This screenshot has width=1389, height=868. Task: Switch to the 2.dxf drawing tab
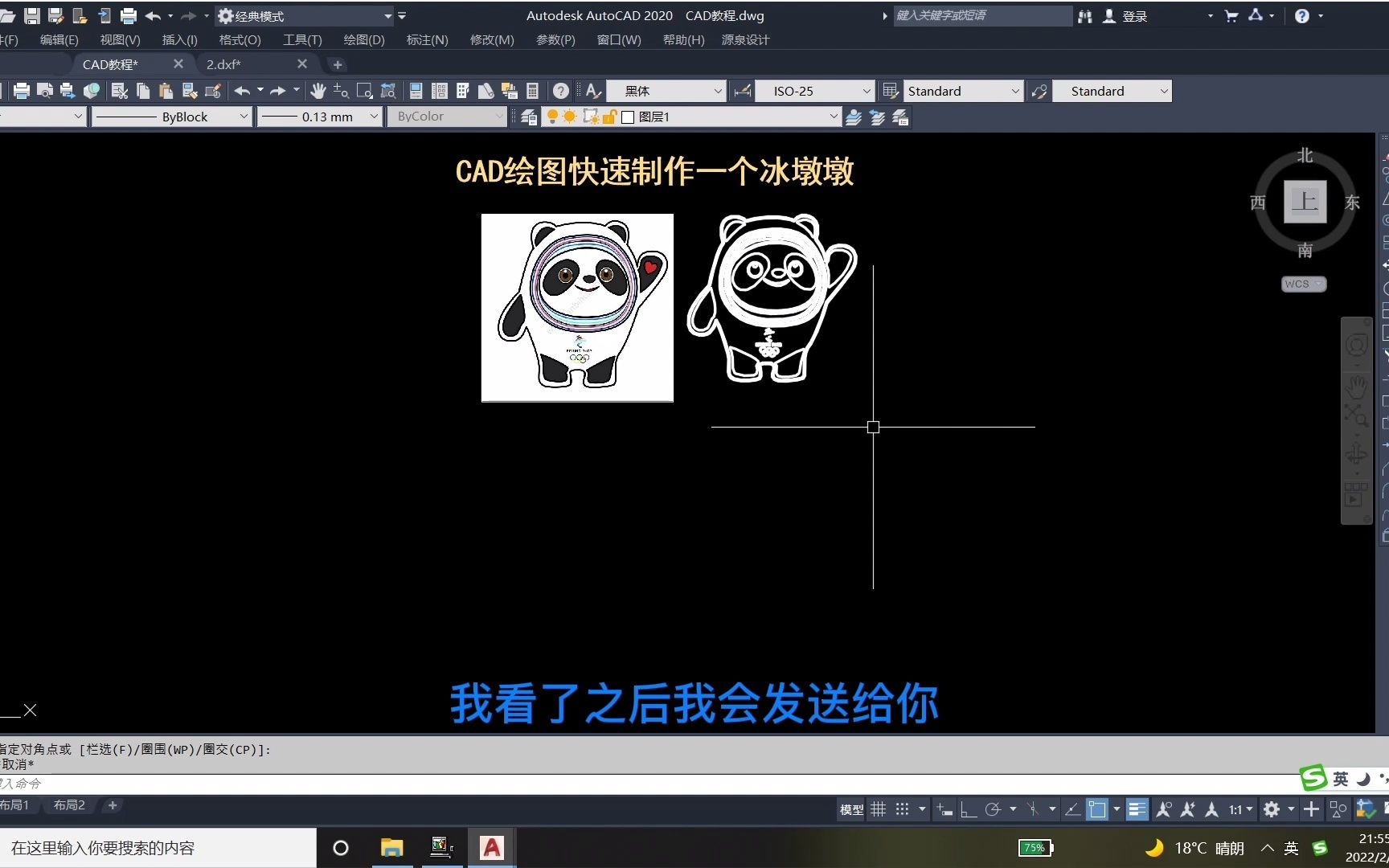pyautogui.click(x=223, y=64)
